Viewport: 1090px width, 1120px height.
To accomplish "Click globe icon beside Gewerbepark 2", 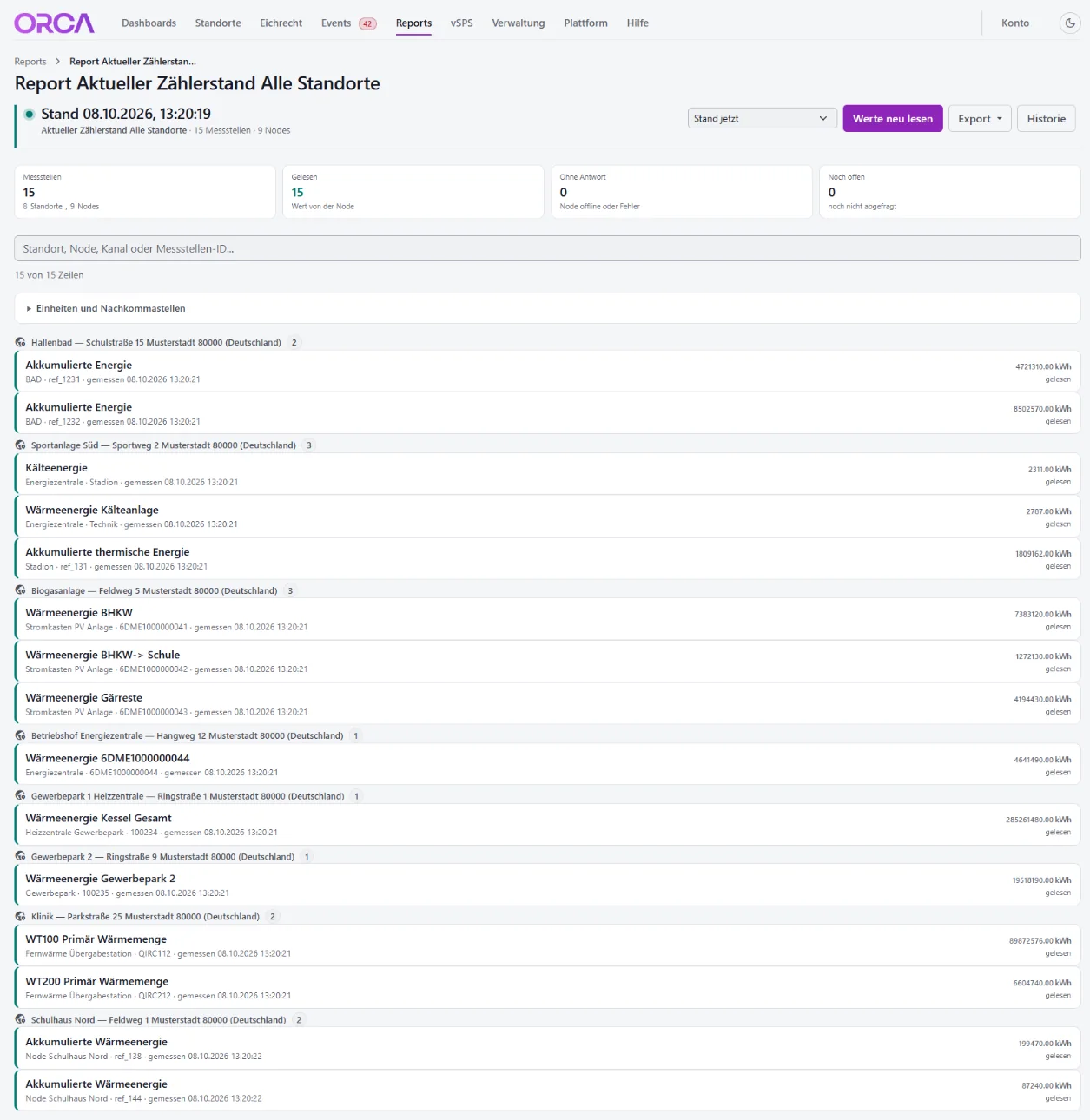I will (x=20, y=857).
